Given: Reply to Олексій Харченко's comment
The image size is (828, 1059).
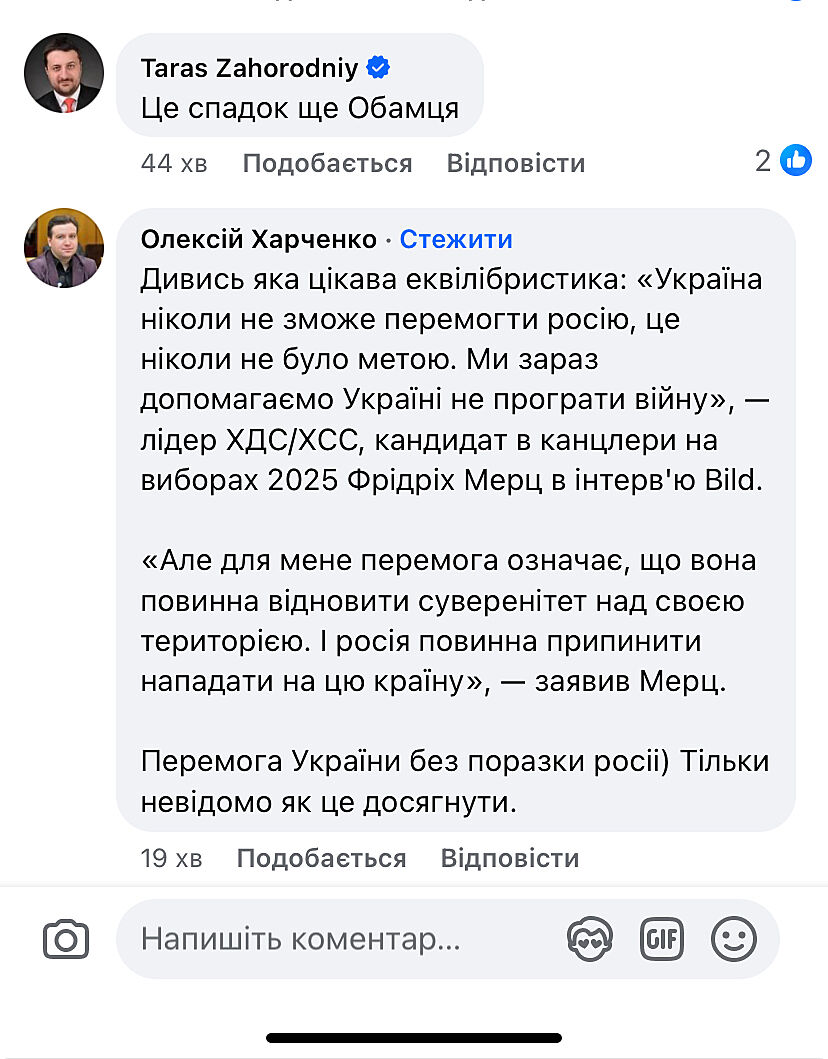Looking at the screenshot, I should (510, 858).
